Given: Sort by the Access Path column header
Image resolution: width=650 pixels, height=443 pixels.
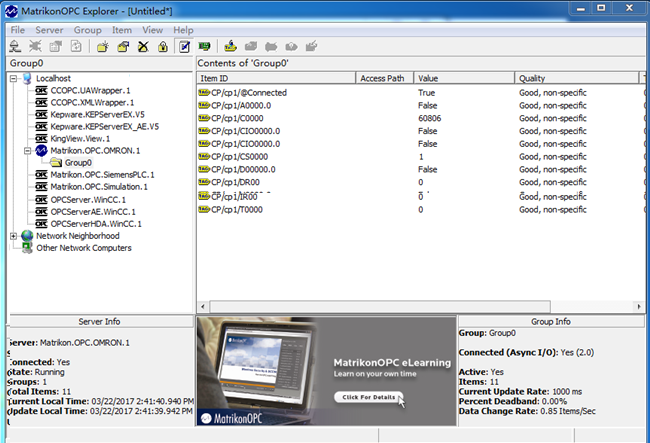Looking at the screenshot, I should 385,78.
